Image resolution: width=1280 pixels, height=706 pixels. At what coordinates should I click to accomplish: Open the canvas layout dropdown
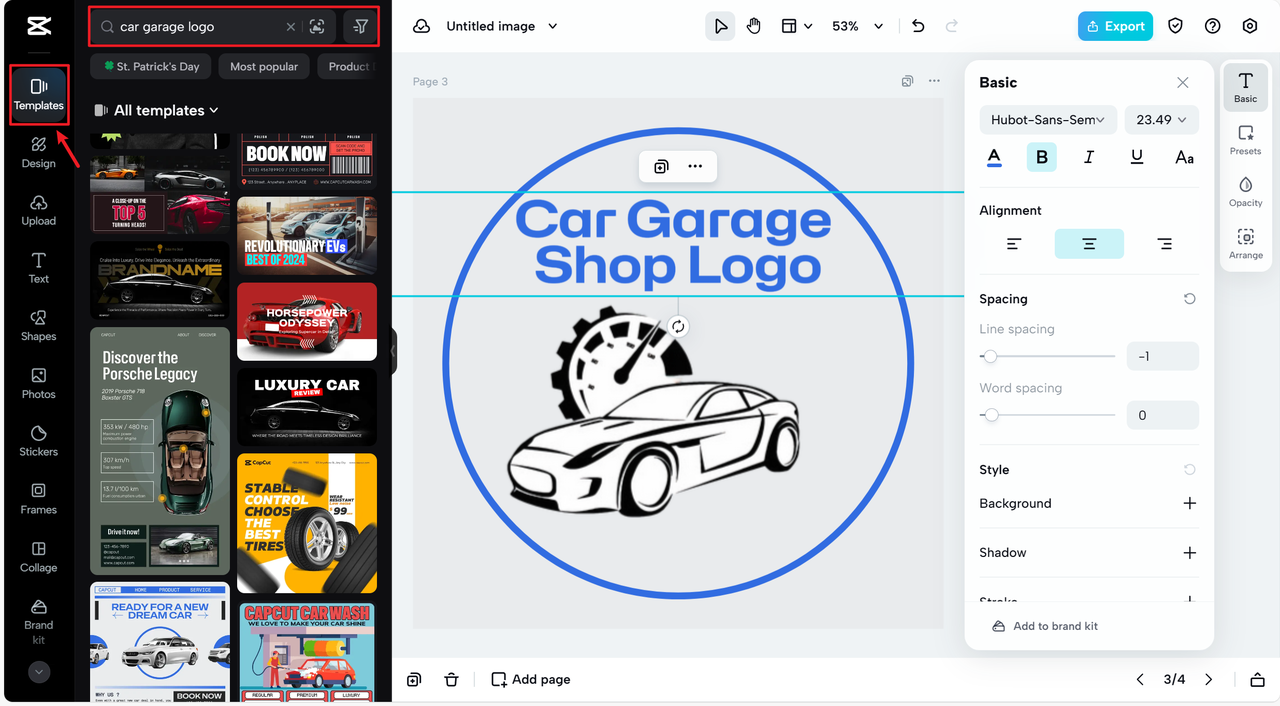[x=796, y=26]
